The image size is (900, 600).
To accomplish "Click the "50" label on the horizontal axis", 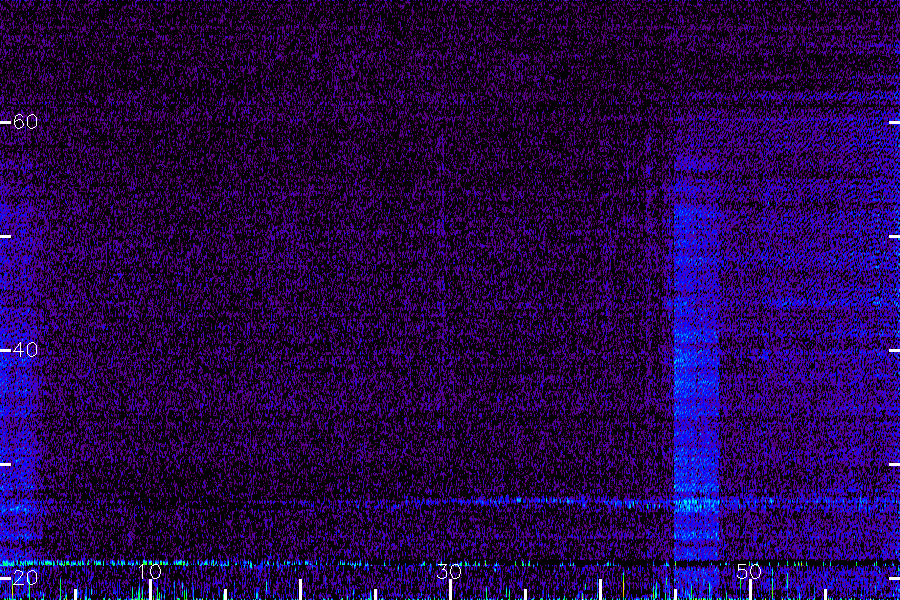I will [749, 571].
